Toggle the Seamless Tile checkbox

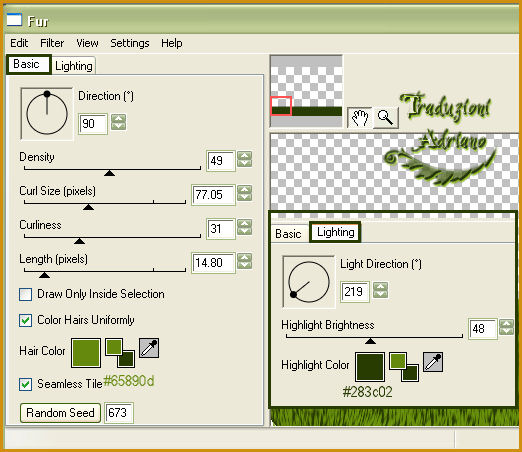click(26, 384)
